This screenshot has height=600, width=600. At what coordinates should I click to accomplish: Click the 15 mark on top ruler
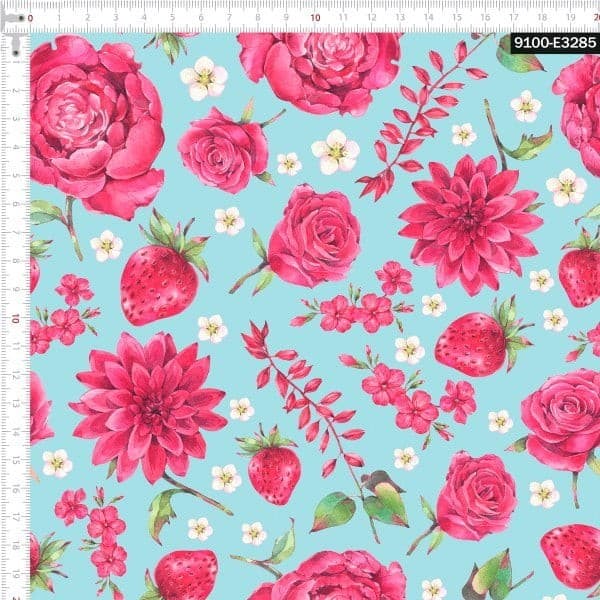click(457, 18)
